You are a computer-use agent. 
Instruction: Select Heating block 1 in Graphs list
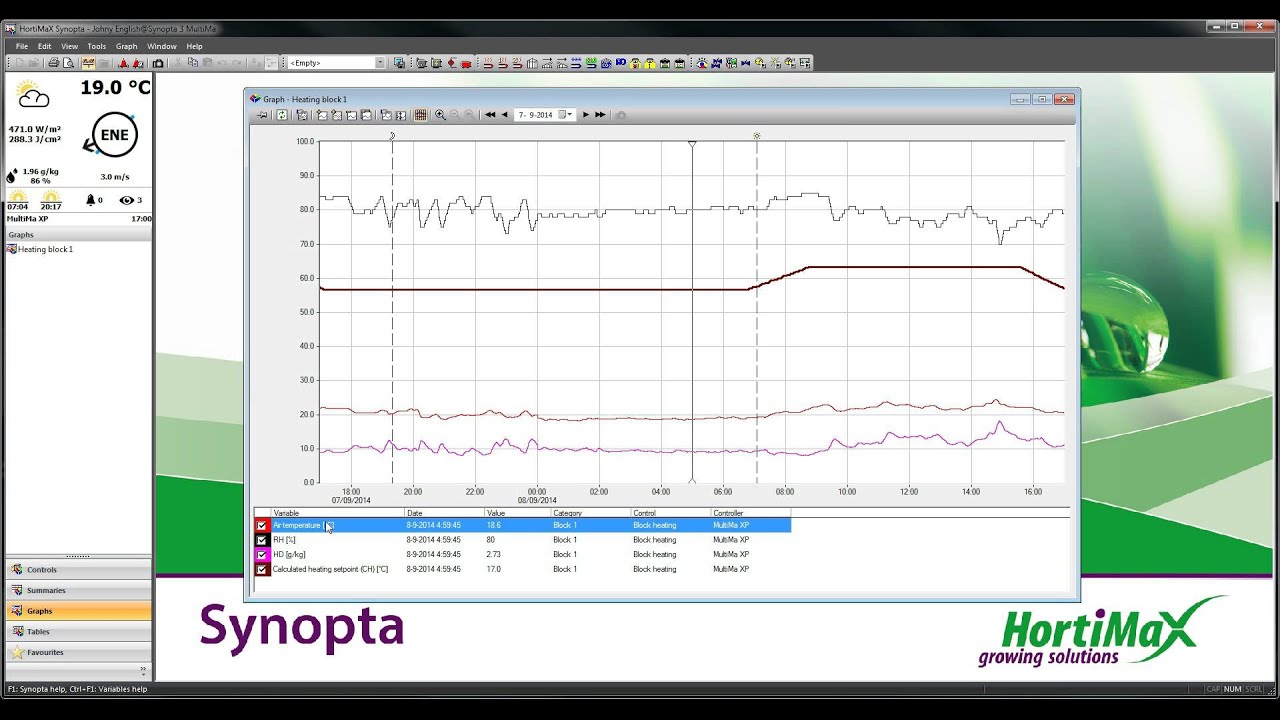[x=45, y=249]
